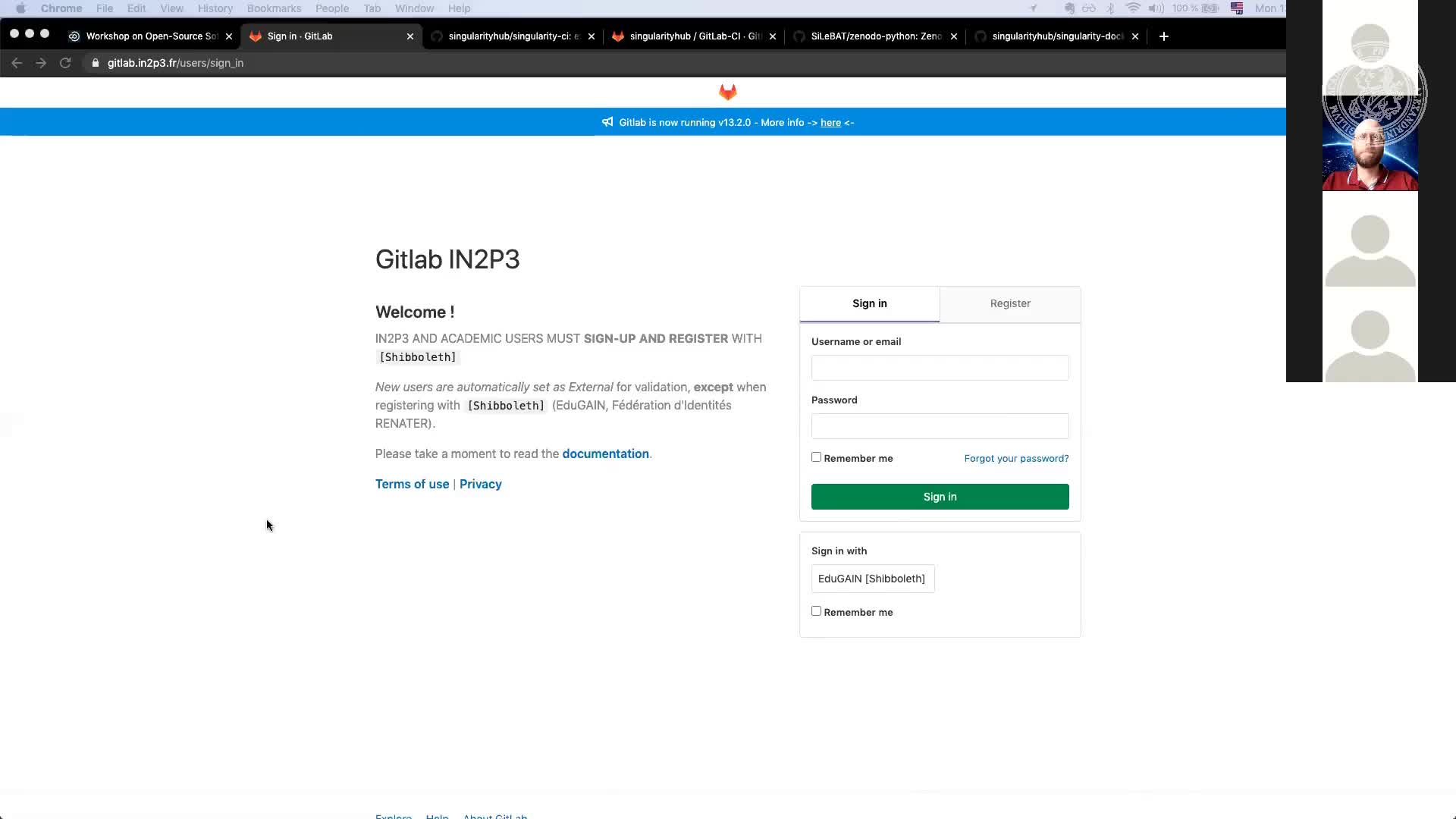Open the Bookmarks menu in Chrome
This screenshot has width=1456, height=819.
tap(274, 8)
